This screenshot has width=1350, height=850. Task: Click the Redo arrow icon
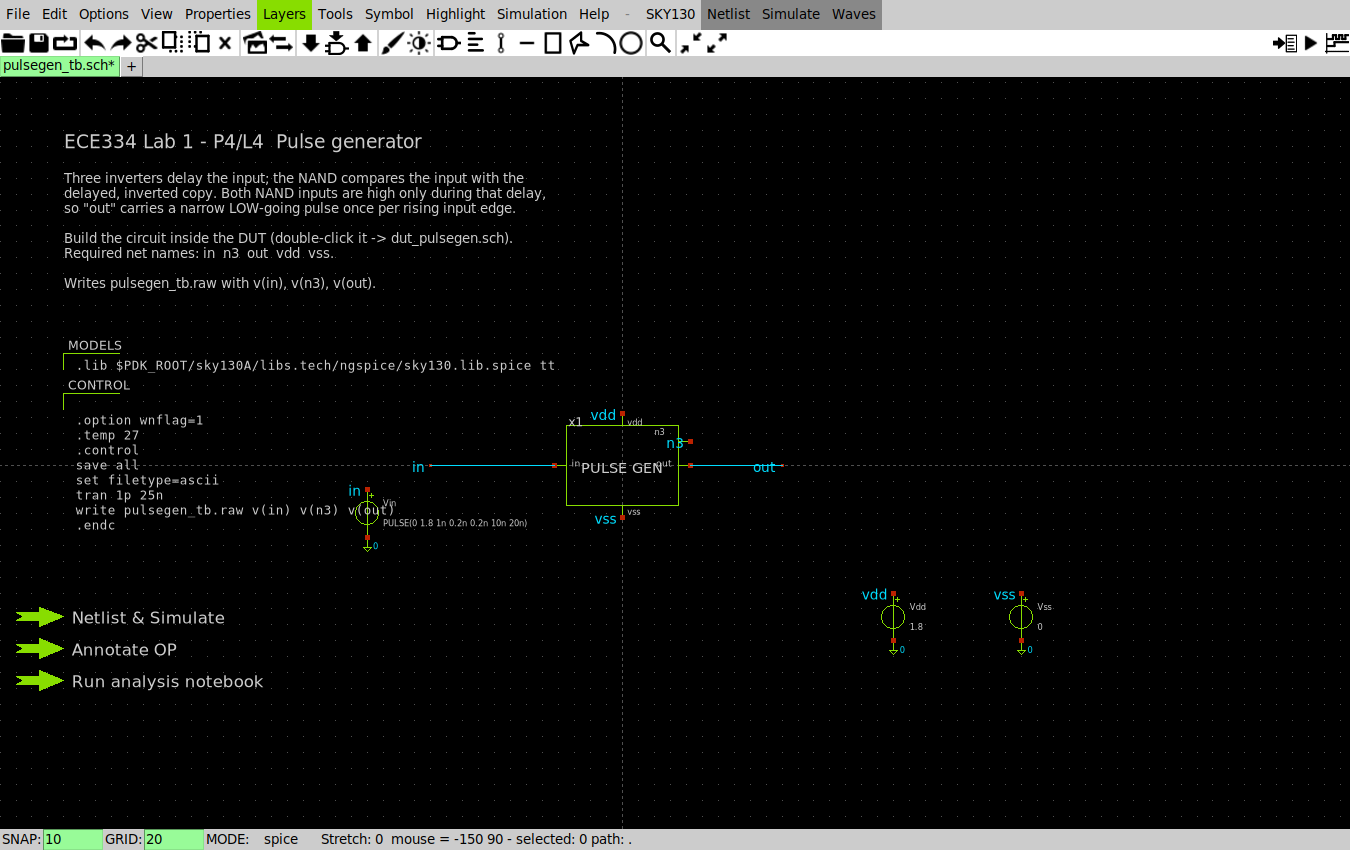120,43
